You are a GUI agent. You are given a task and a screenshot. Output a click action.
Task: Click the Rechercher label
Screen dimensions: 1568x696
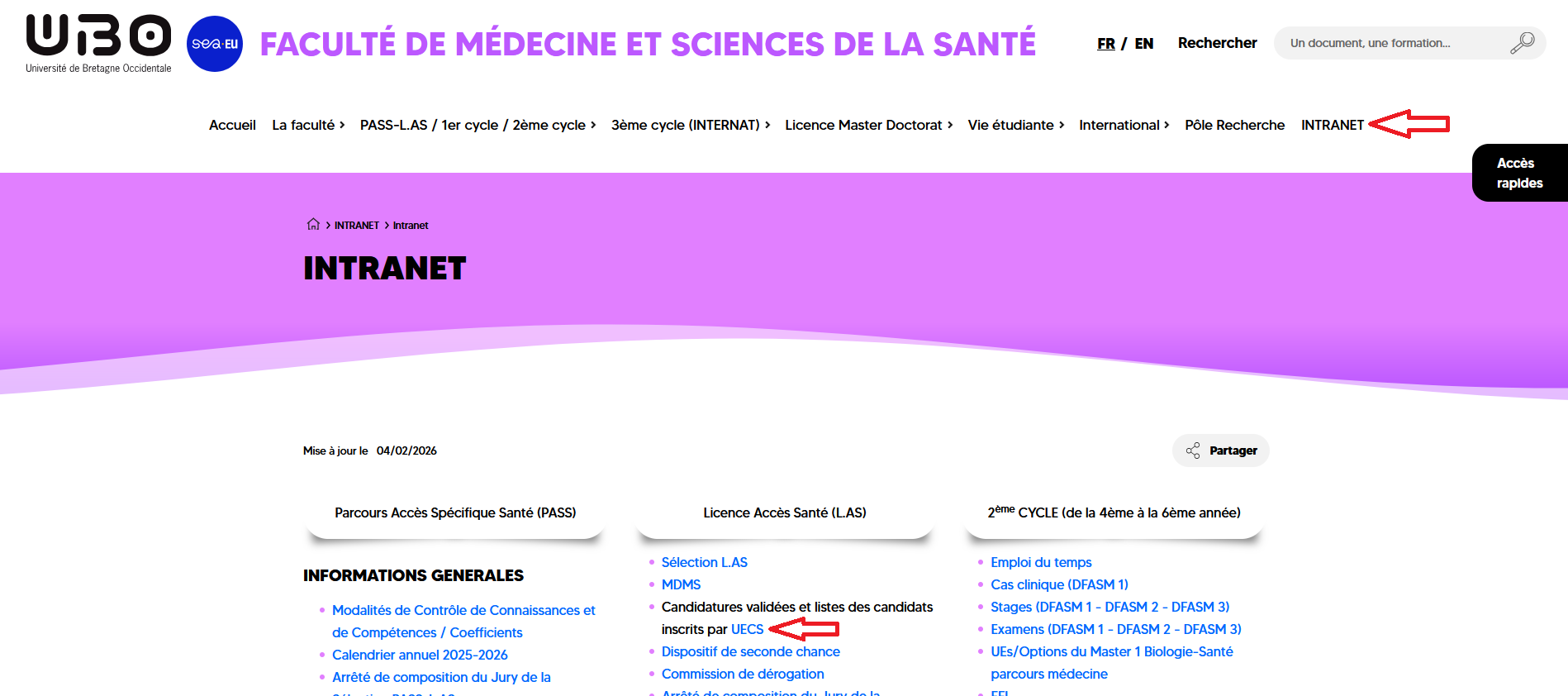(x=1217, y=43)
